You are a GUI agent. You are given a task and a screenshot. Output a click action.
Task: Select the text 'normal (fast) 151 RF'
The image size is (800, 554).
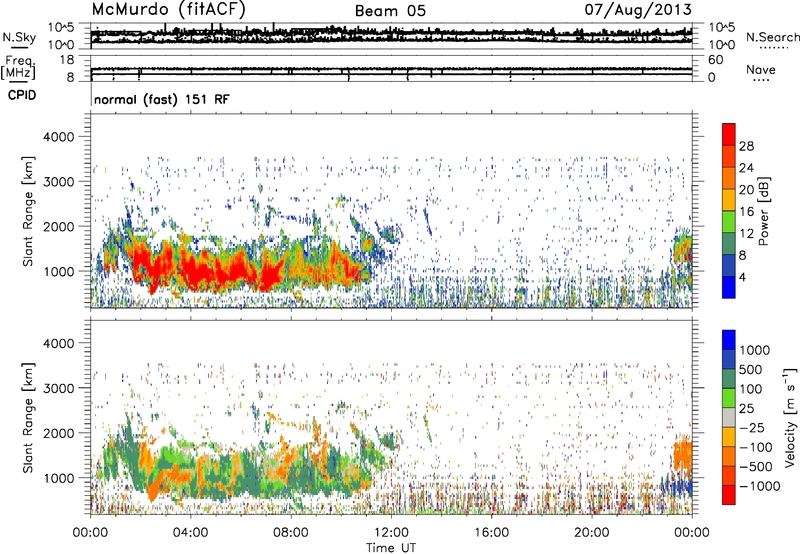162,99
